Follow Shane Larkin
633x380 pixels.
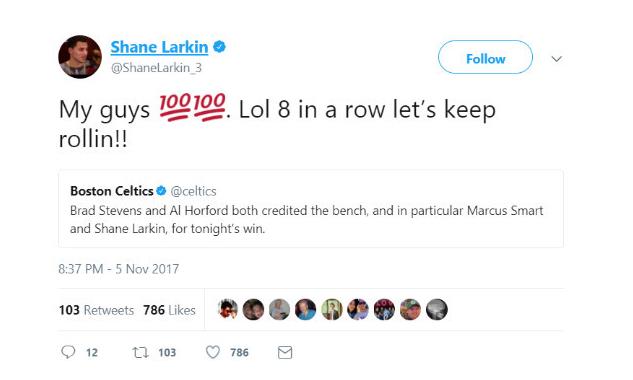pyautogui.click(x=485, y=57)
